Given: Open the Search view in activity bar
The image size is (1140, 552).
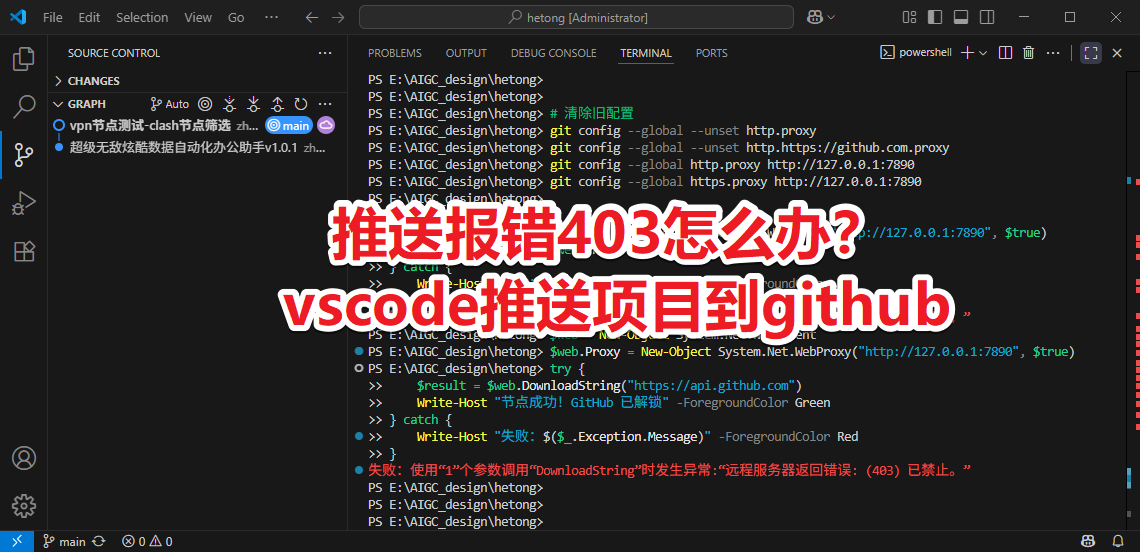Looking at the screenshot, I should pyautogui.click(x=24, y=106).
